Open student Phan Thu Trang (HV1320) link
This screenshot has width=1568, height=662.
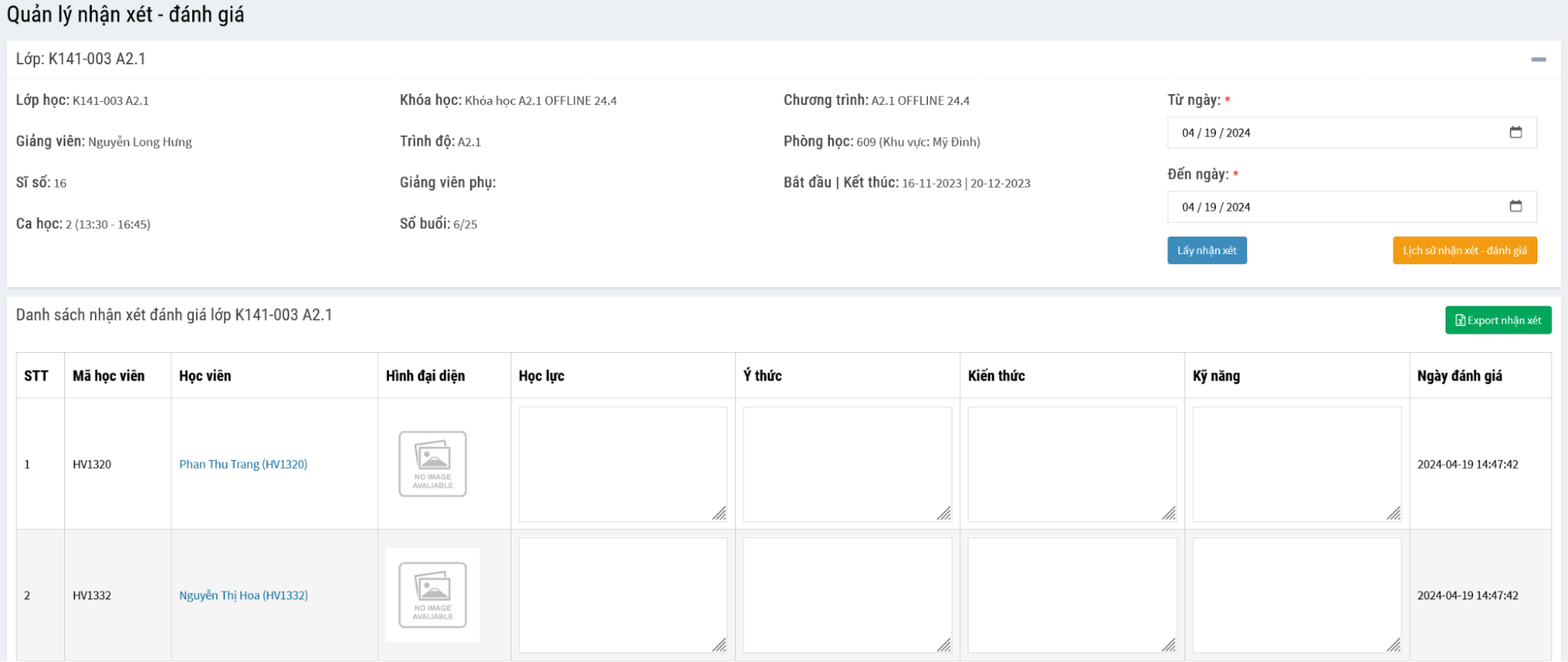243,464
